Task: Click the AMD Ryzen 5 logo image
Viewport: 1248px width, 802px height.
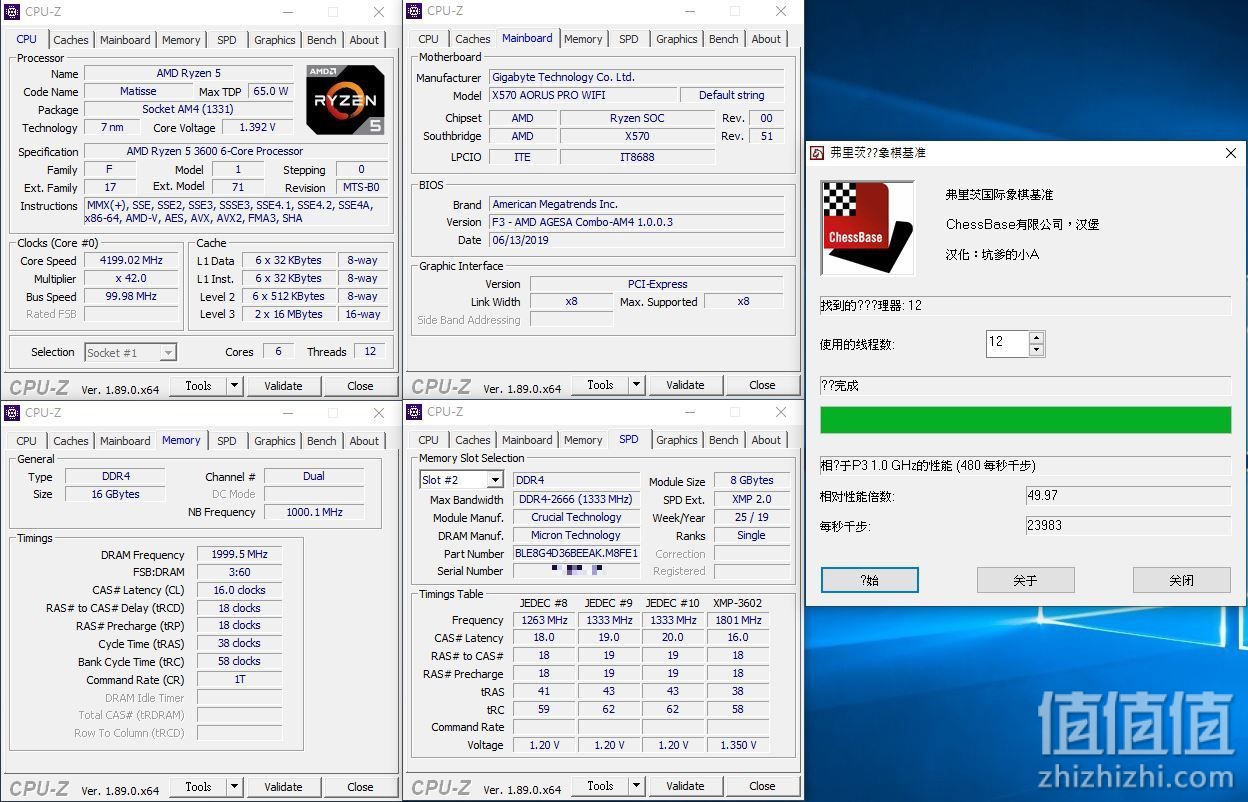Action: click(x=345, y=100)
